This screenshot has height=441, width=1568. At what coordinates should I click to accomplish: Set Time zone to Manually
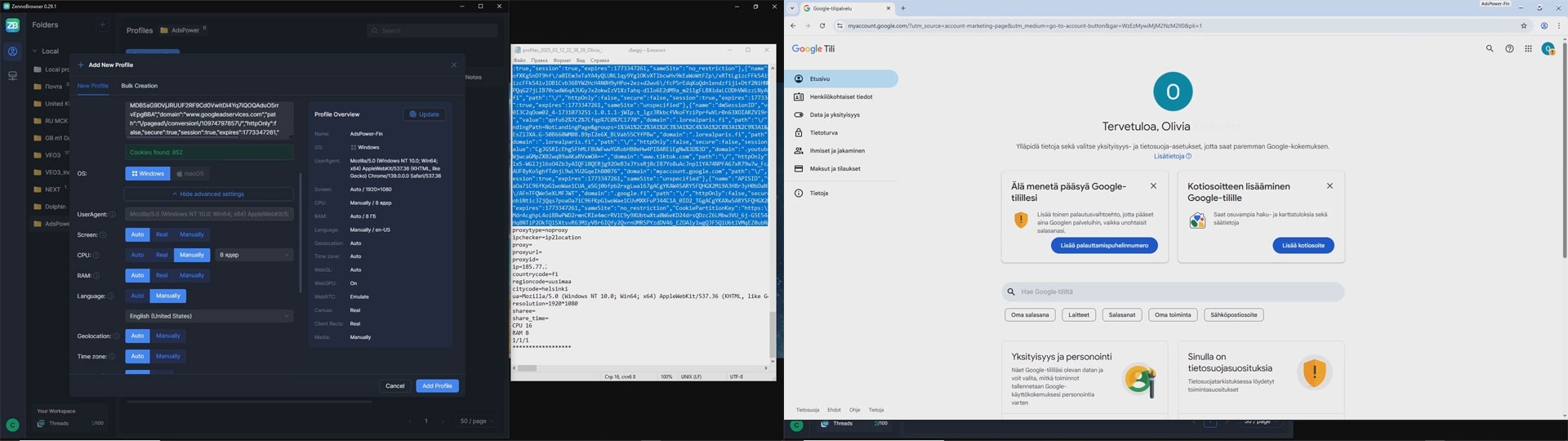pyautogui.click(x=168, y=357)
